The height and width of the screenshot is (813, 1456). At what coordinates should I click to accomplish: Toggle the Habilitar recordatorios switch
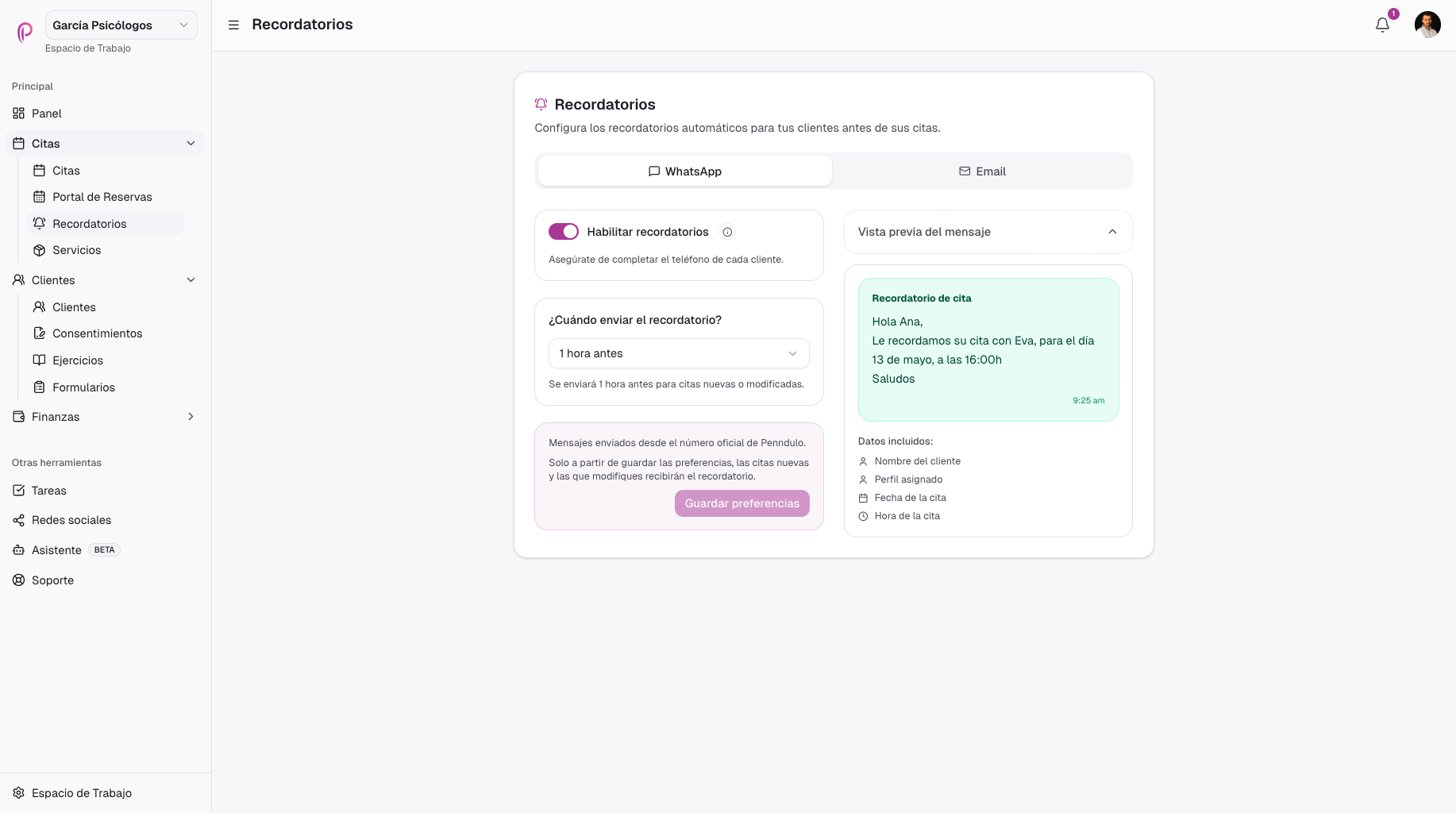click(564, 232)
